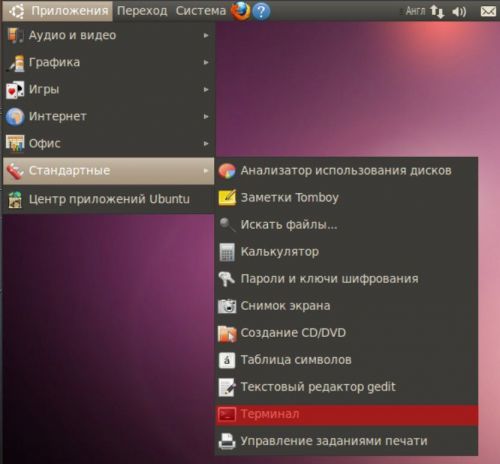
Task: Open the Переход menu
Action: pos(142,11)
